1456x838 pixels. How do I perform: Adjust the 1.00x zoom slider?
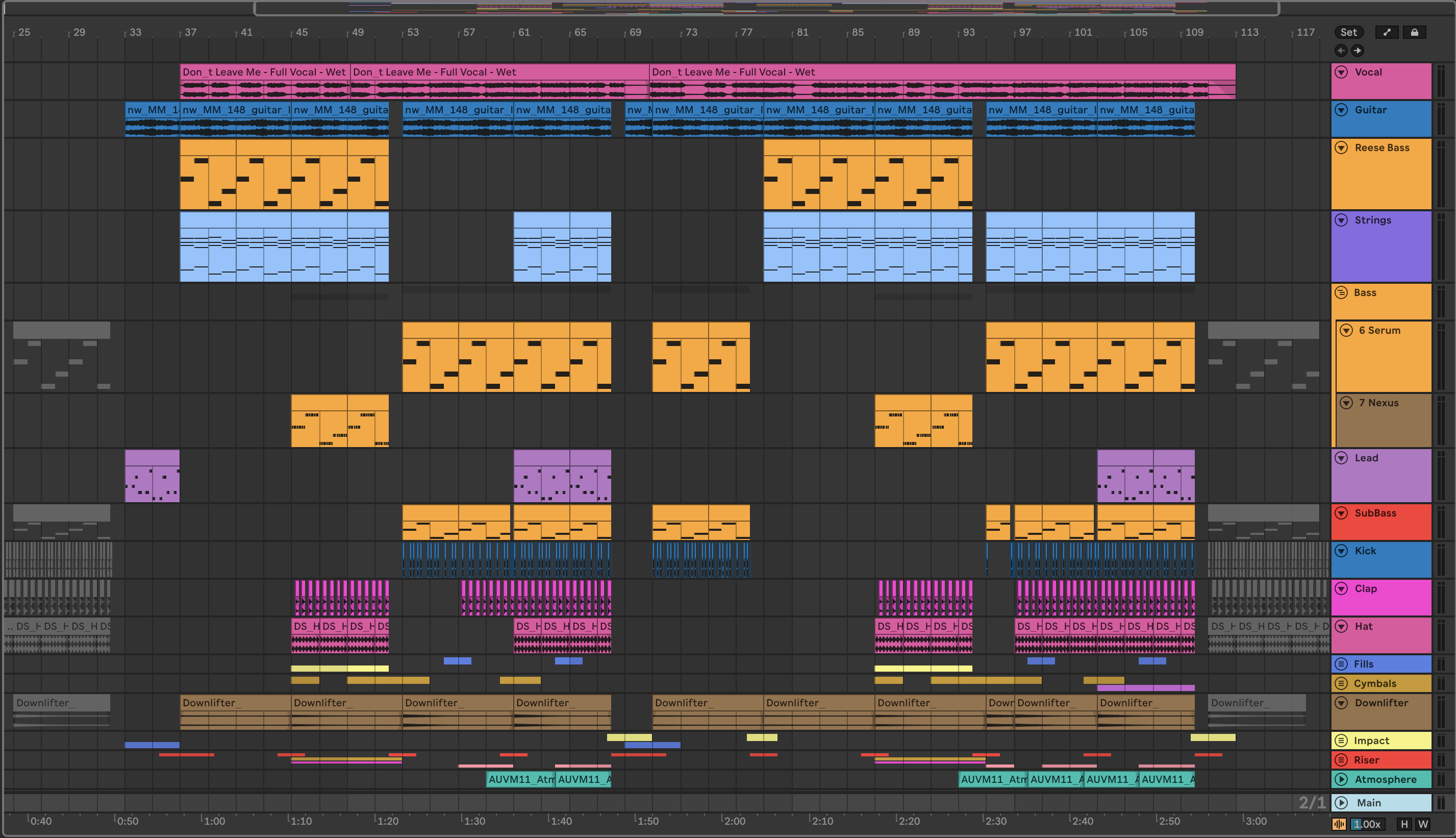(1367, 824)
